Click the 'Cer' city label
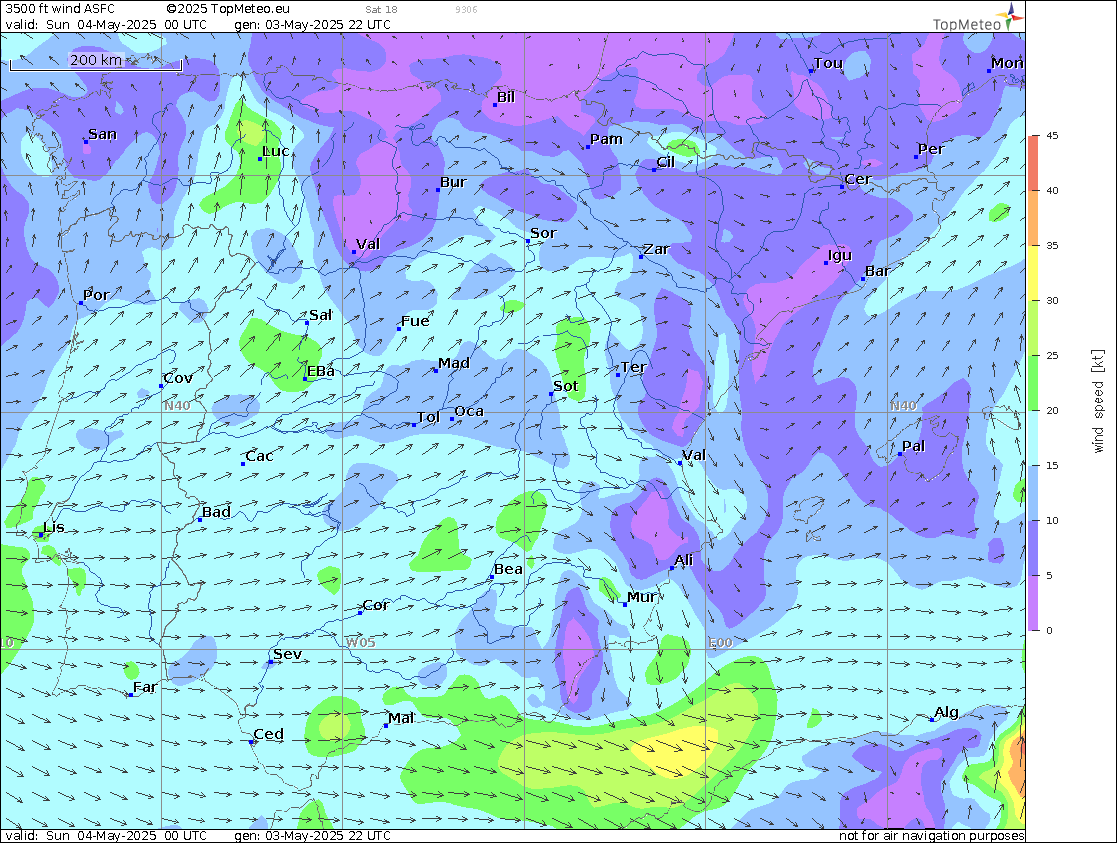 coord(858,180)
